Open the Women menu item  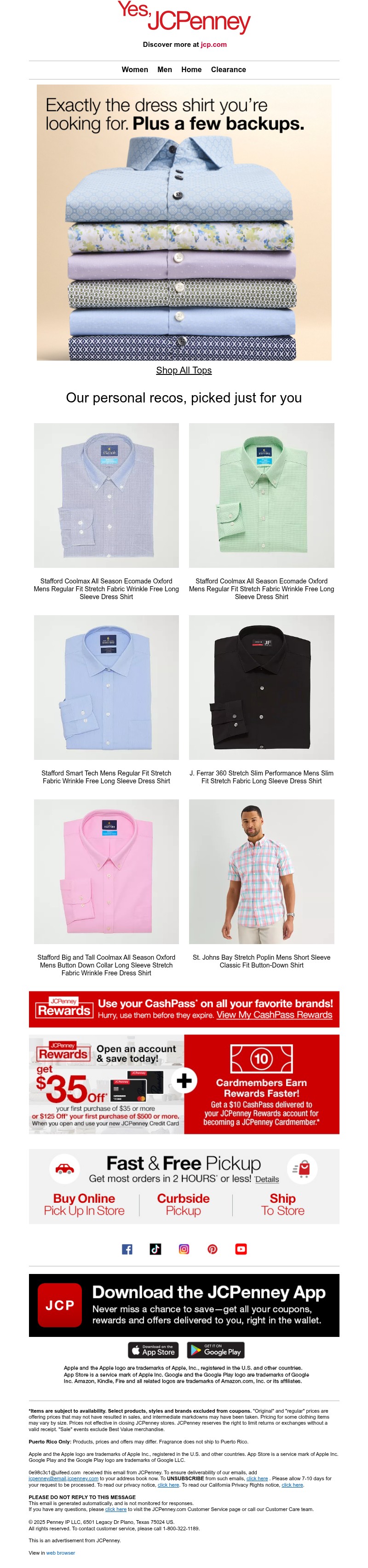point(135,70)
